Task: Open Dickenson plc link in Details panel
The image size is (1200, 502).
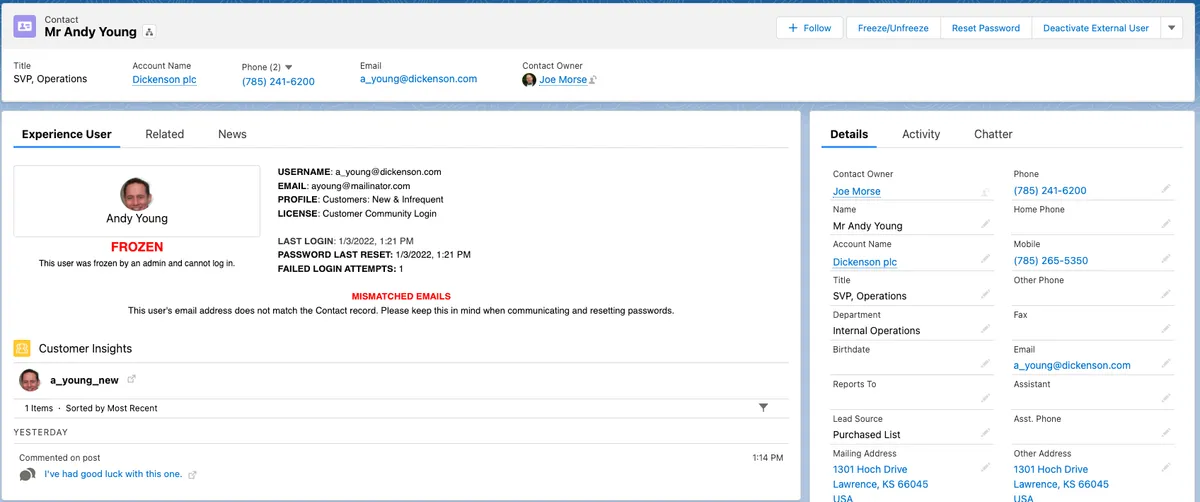Action: tap(865, 261)
